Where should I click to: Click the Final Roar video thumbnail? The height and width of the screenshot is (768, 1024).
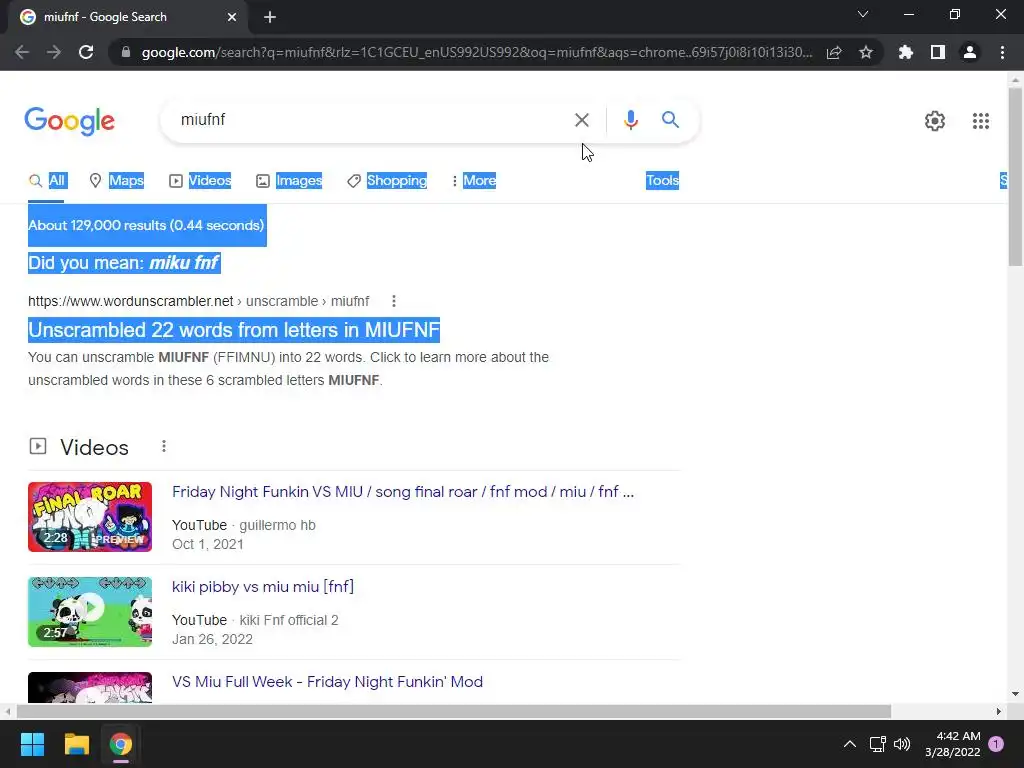click(x=90, y=517)
